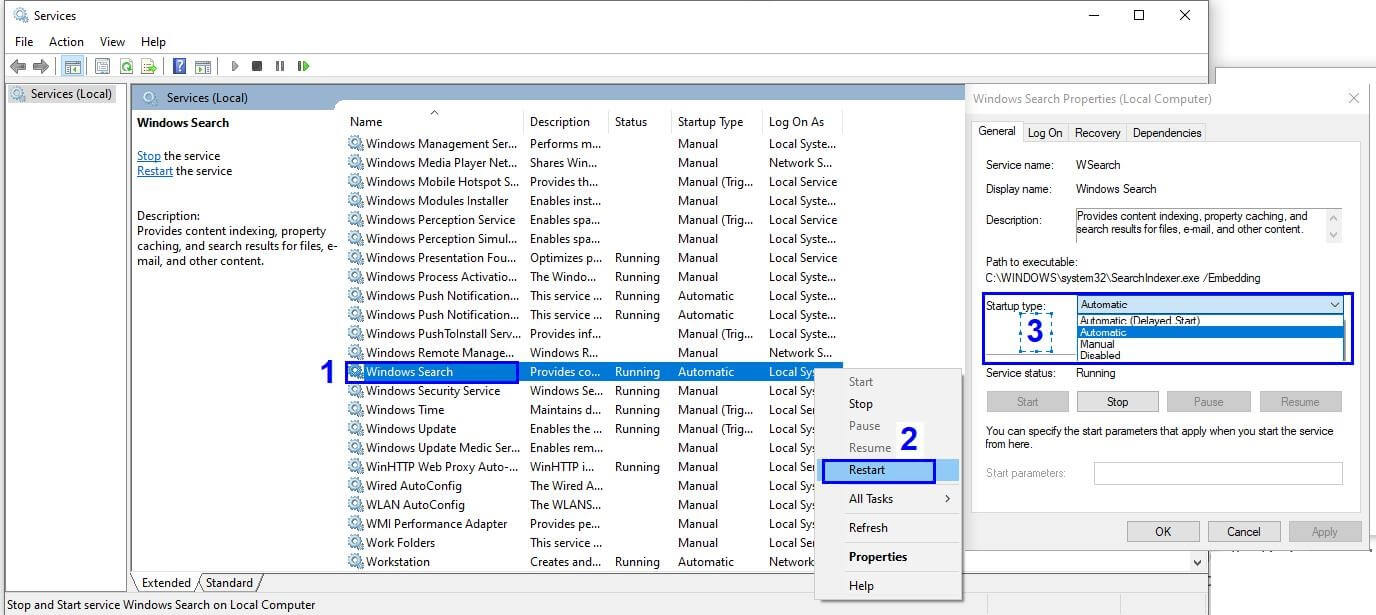Sort by the Log On As column header
The image size is (1376, 615).
pyautogui.click(x=802, y=122)
